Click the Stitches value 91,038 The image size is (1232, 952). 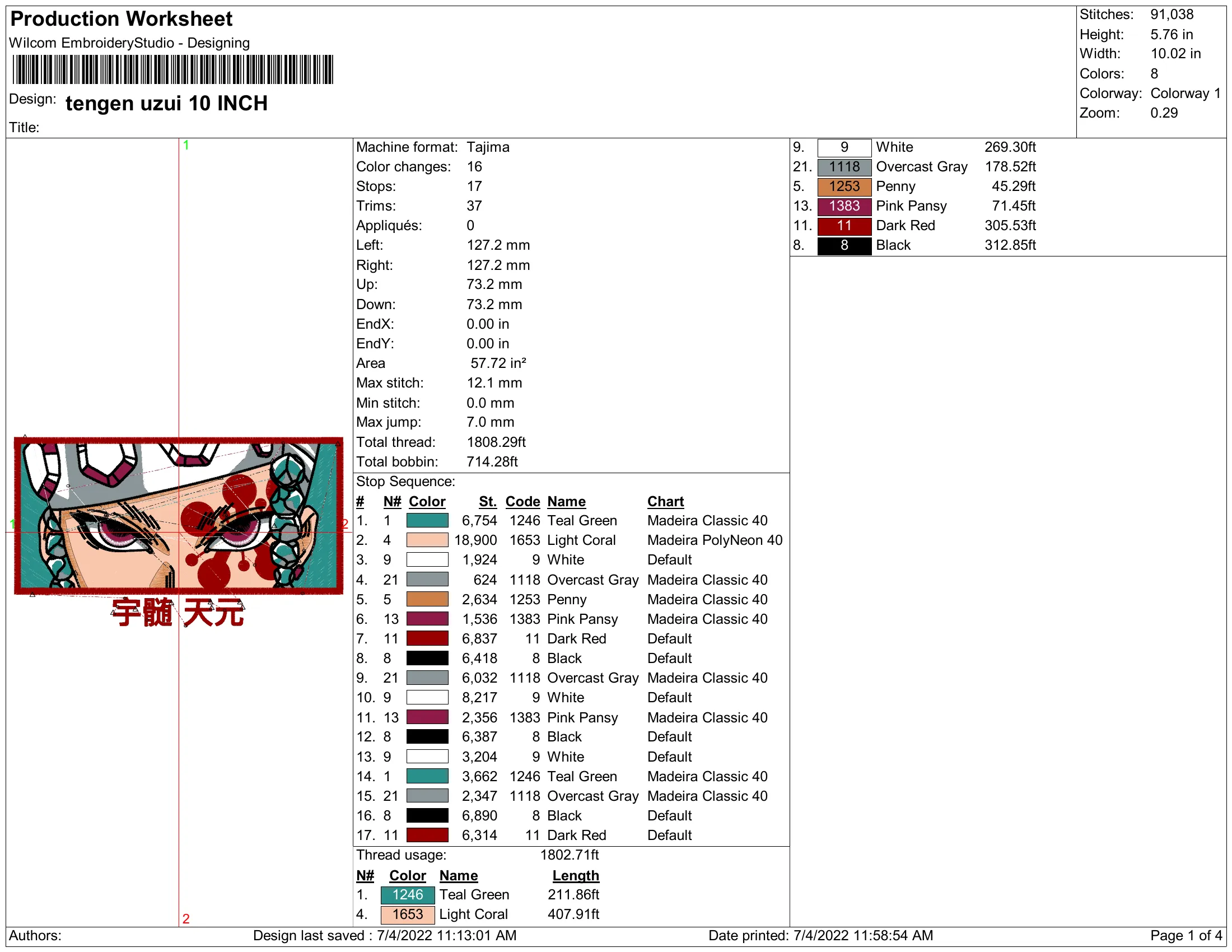1172,15
